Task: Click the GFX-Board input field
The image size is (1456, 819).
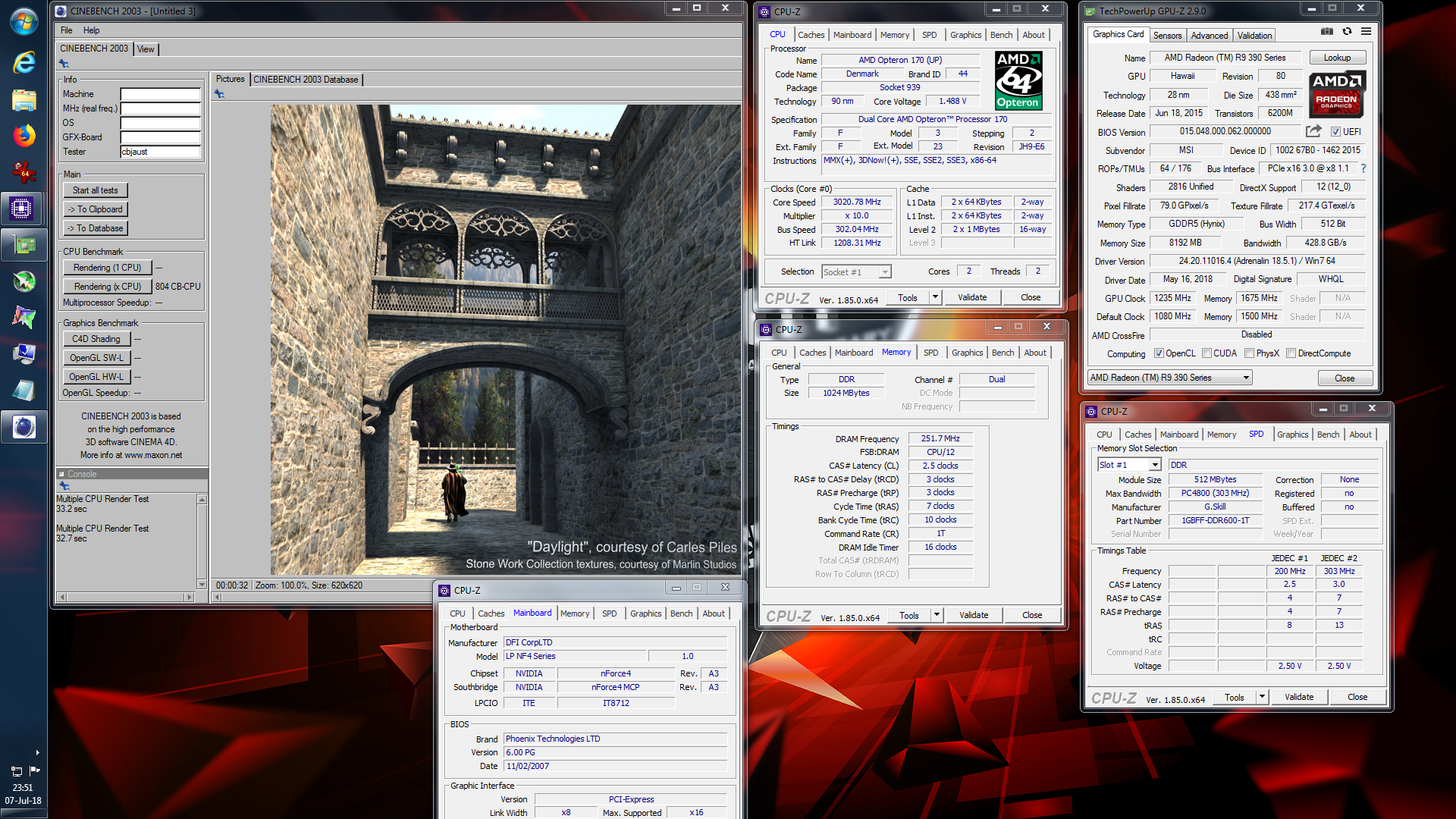Action: point(161,137)
